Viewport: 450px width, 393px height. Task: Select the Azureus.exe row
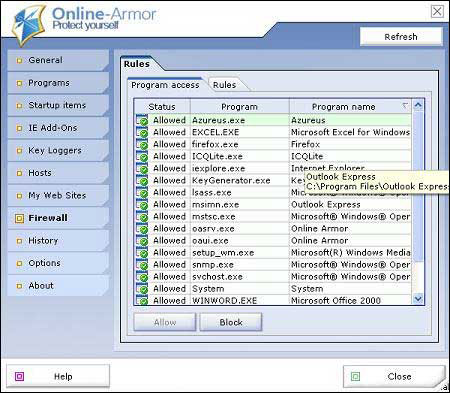[273, 120]
